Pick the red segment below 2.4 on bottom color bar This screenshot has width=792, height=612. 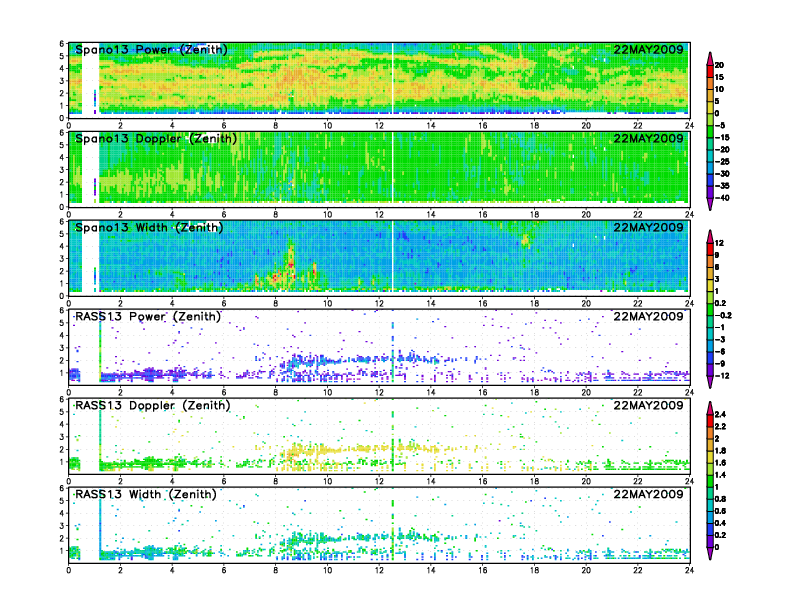(x=710, y=421)
